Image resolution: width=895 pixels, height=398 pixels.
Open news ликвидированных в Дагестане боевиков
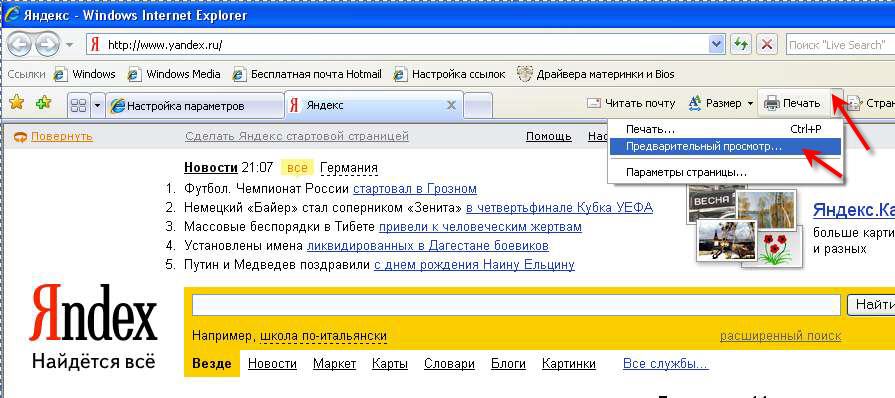tap(428, 246)
